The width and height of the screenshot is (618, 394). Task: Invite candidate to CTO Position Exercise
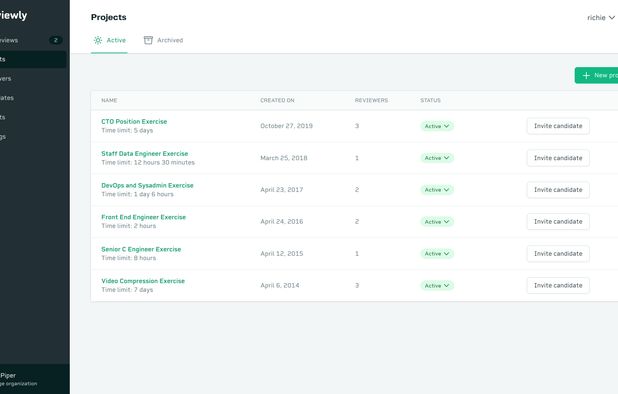pos(558,126)
